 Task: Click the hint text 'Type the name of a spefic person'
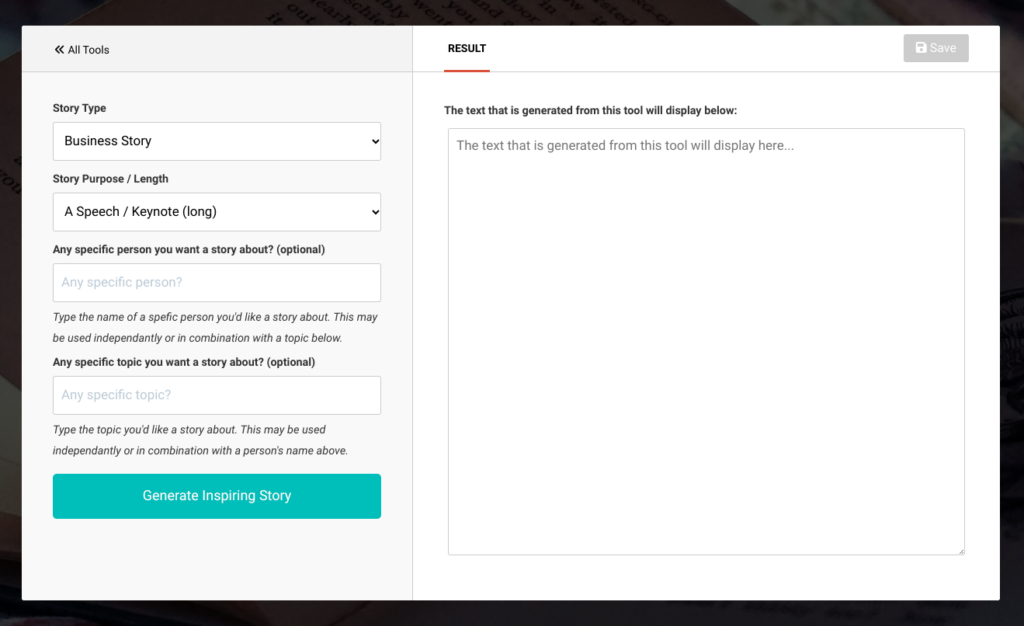[215, 327]
